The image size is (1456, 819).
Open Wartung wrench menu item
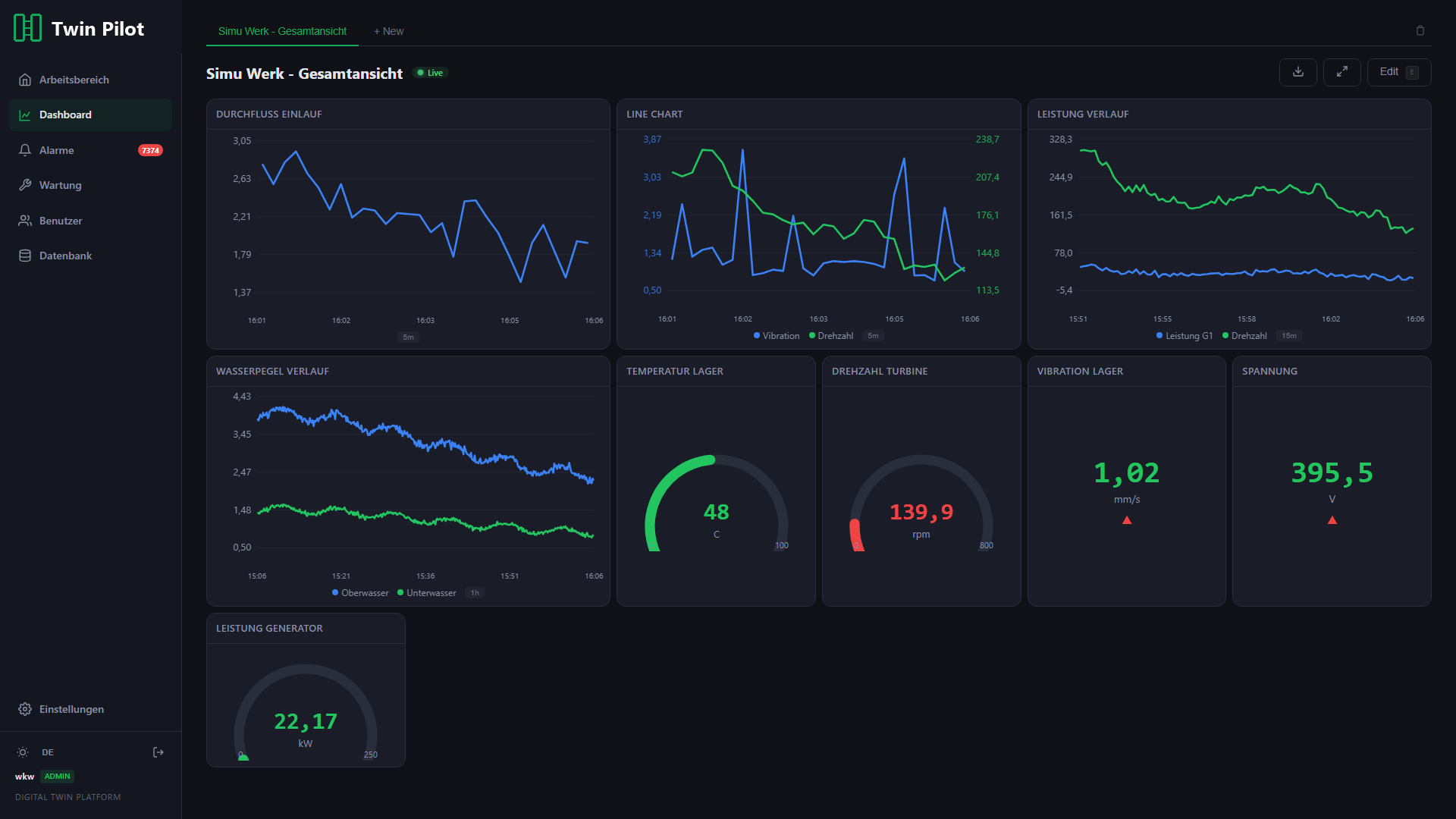[x=91, y=185]
